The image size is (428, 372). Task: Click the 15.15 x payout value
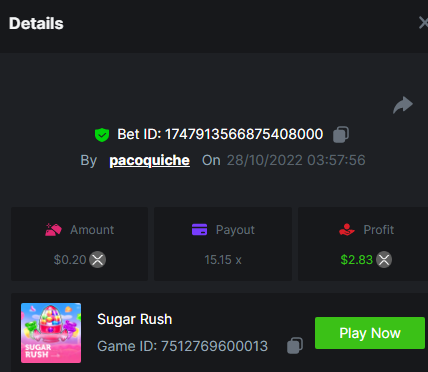coord(223,260)
